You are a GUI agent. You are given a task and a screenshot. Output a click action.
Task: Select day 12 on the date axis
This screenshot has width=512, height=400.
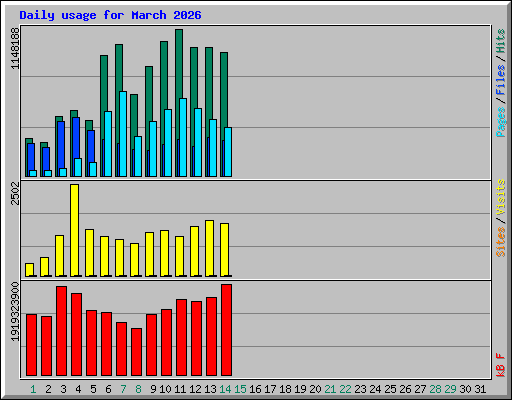pyautogui.click(x=195, y=389)
